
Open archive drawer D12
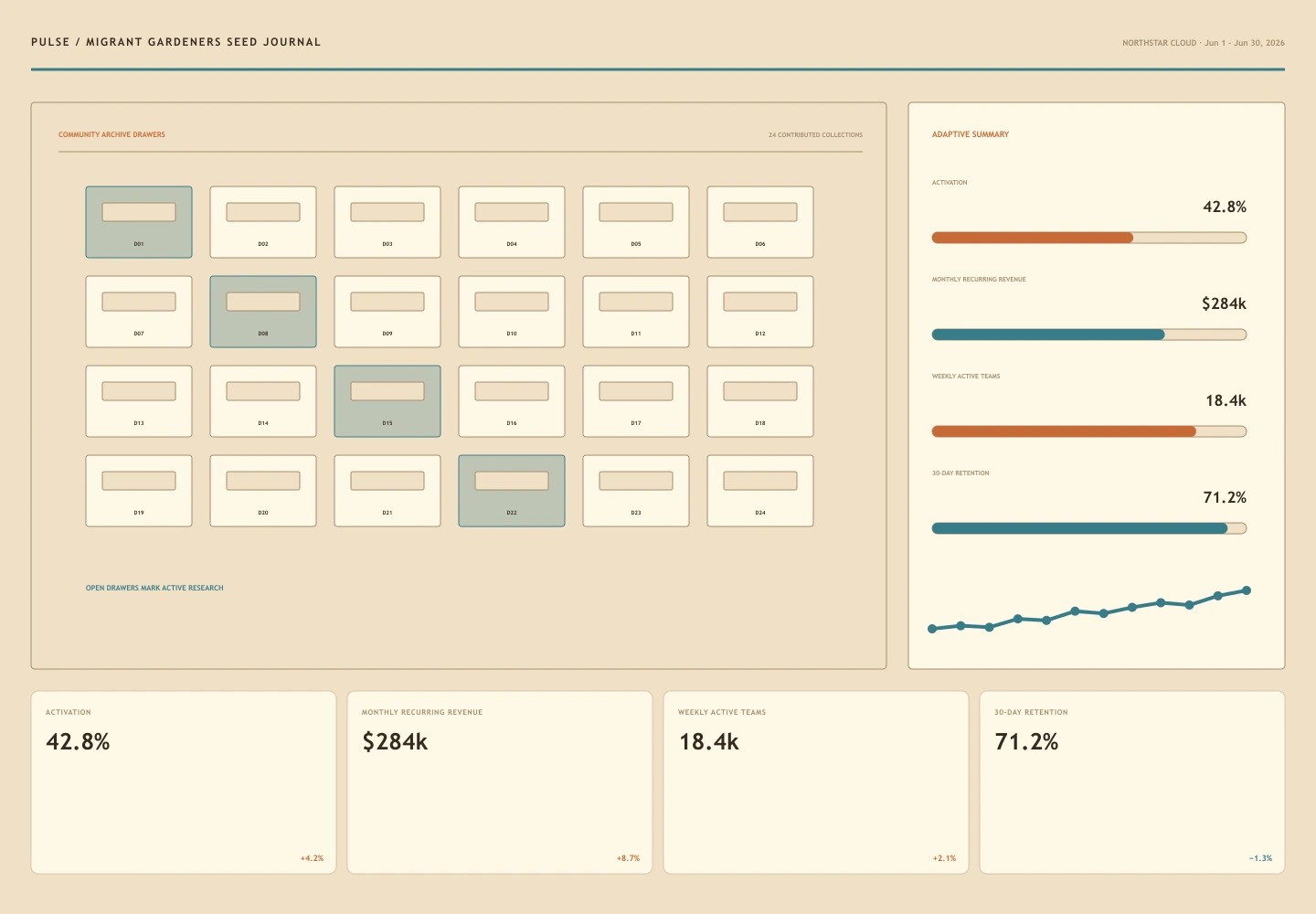pyautogui.click(x=760, y=312)
